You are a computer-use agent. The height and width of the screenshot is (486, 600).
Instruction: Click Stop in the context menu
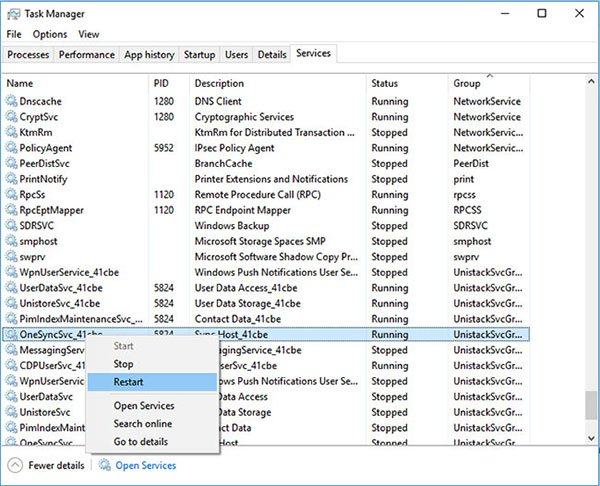(x=123, y=364)
